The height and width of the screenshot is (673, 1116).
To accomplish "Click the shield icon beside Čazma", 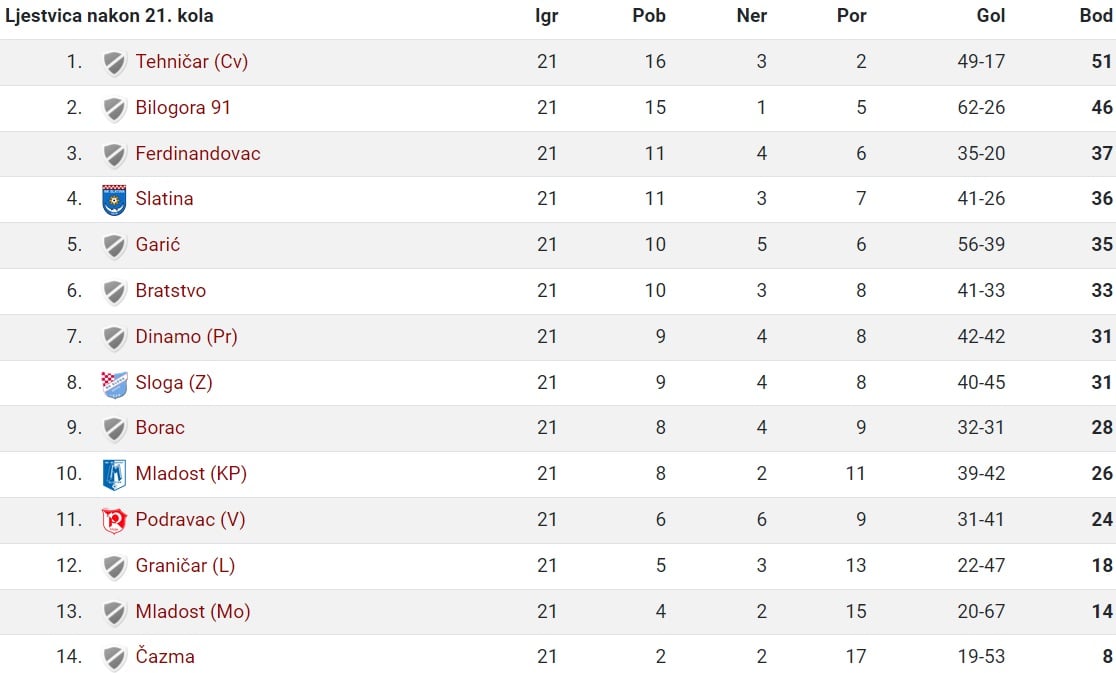I will (114, 658).
